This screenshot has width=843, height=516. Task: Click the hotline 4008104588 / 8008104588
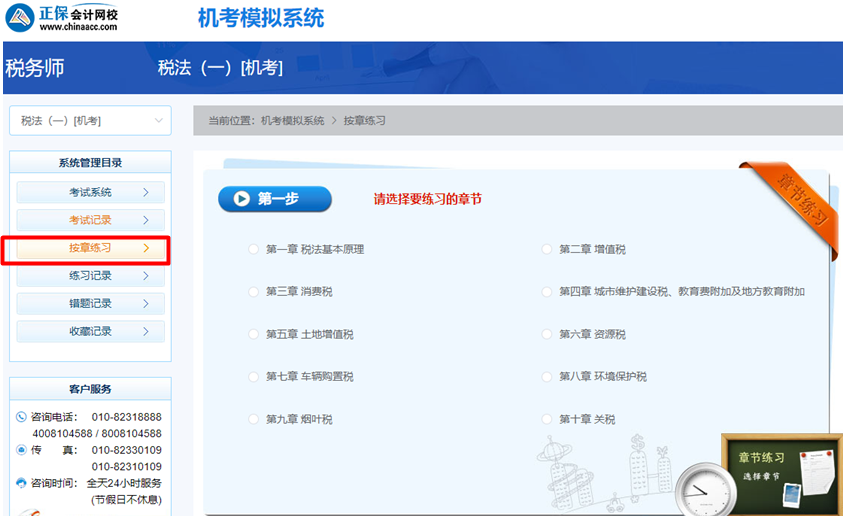pos(97,433)
